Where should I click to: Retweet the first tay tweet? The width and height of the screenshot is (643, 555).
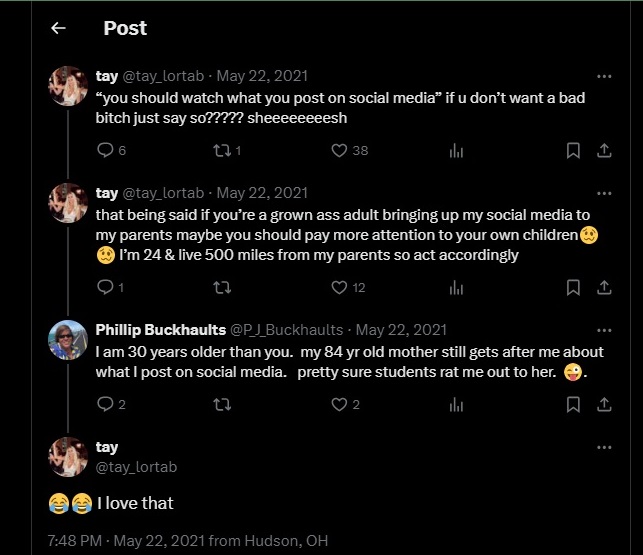(224, 150)
